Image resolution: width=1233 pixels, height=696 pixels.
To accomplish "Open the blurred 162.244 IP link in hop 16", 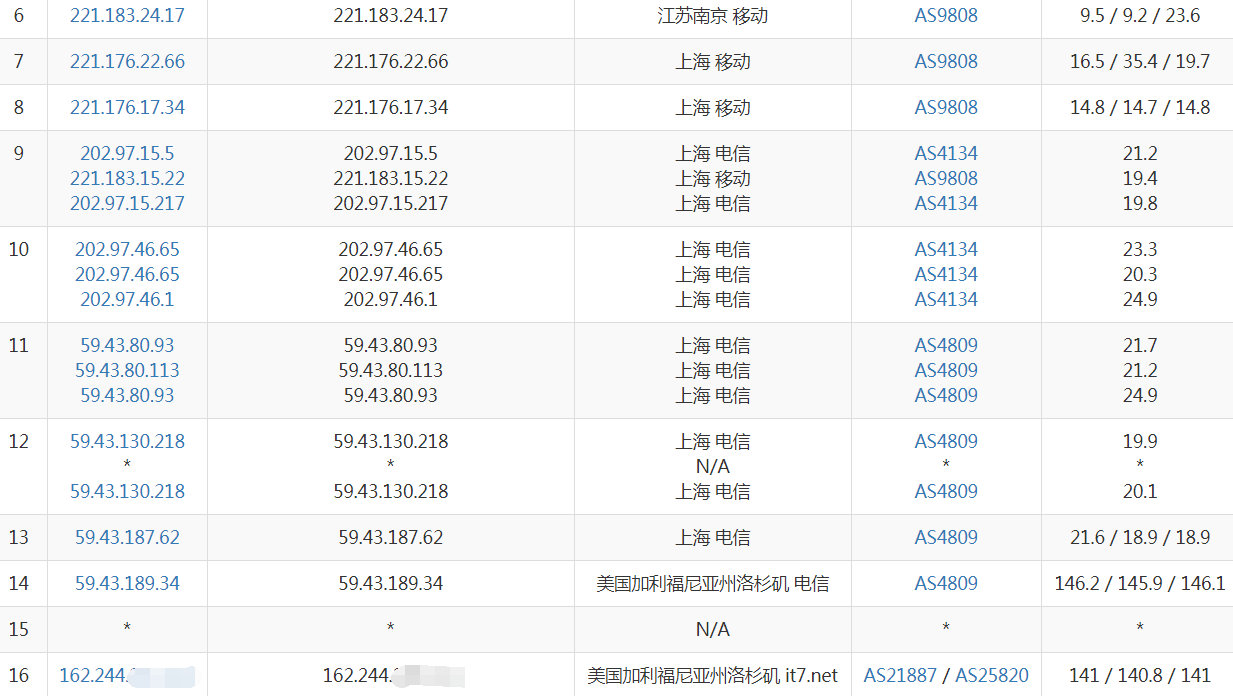I will (127, 675).
